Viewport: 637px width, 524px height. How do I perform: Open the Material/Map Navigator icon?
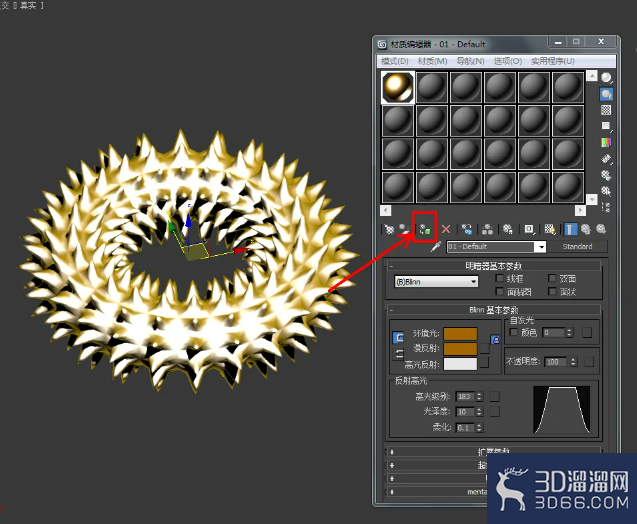coord(606,208)
